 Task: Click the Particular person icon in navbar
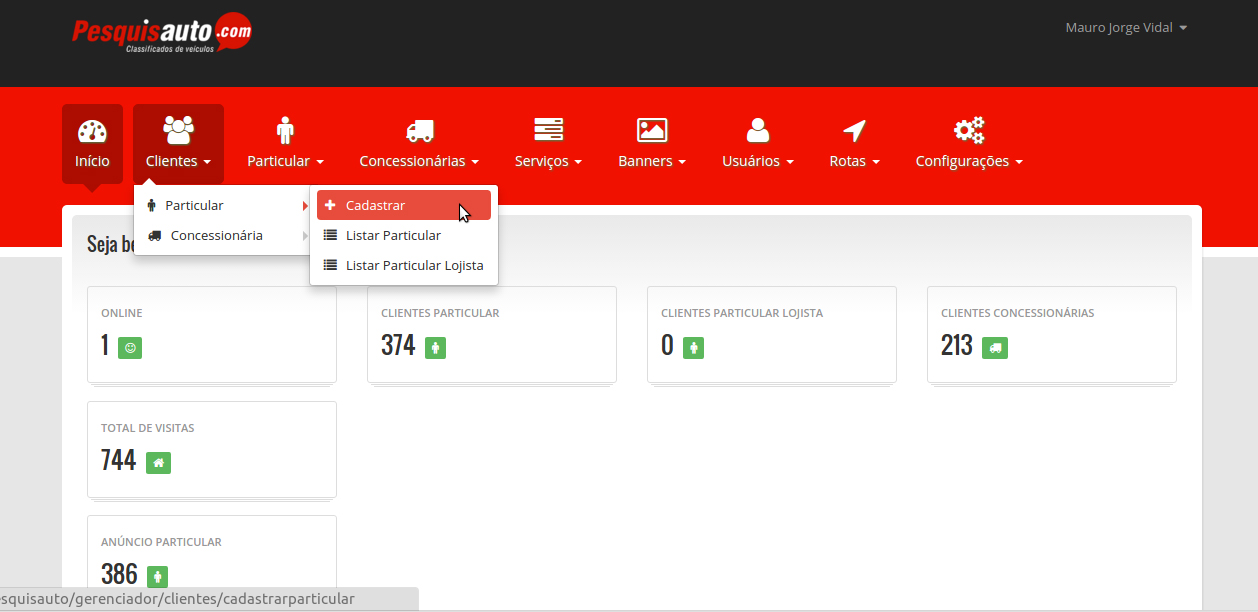tap(286, 130)
